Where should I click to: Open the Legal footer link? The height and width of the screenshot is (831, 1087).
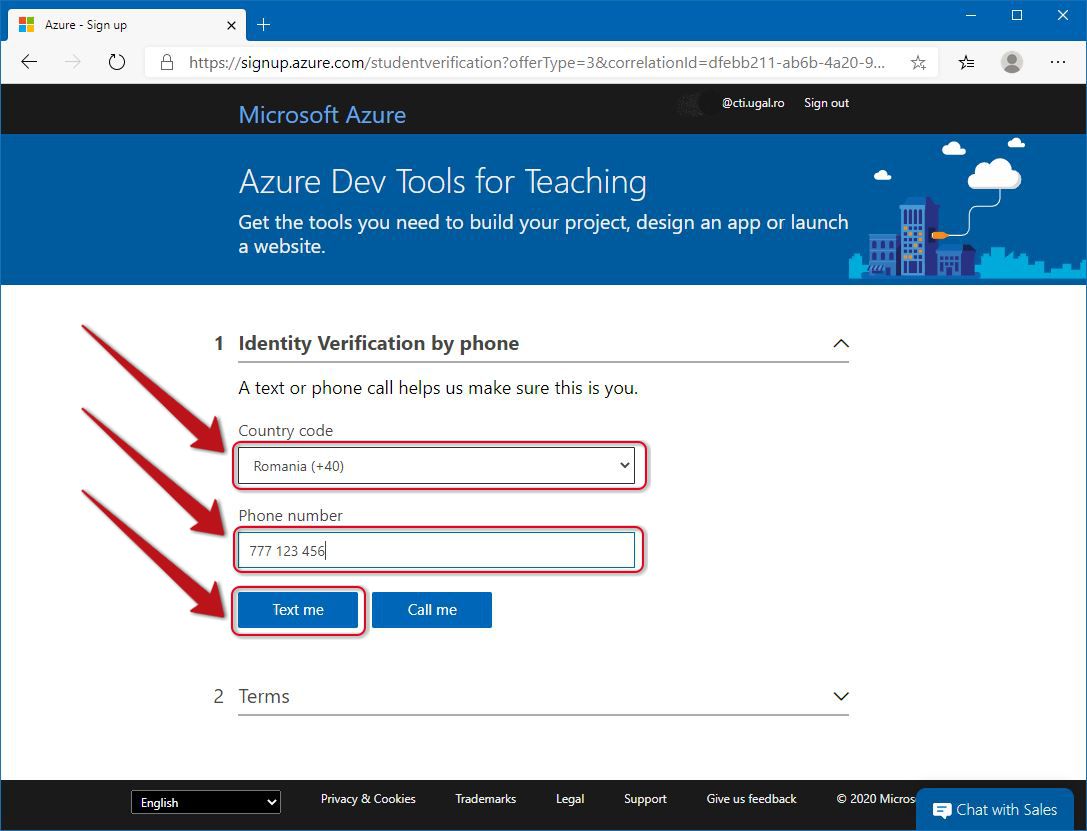pyautogui.click(x=570, y=799)
